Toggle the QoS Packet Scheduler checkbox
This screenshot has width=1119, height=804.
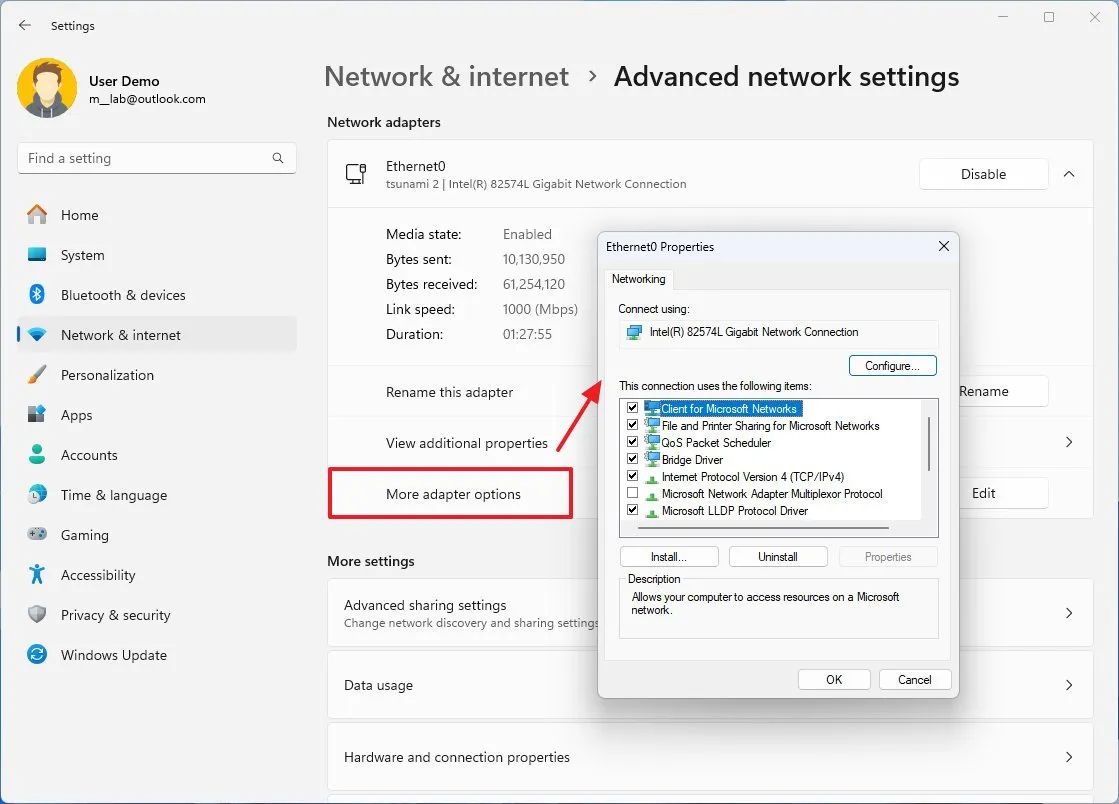tap(632, 442)
